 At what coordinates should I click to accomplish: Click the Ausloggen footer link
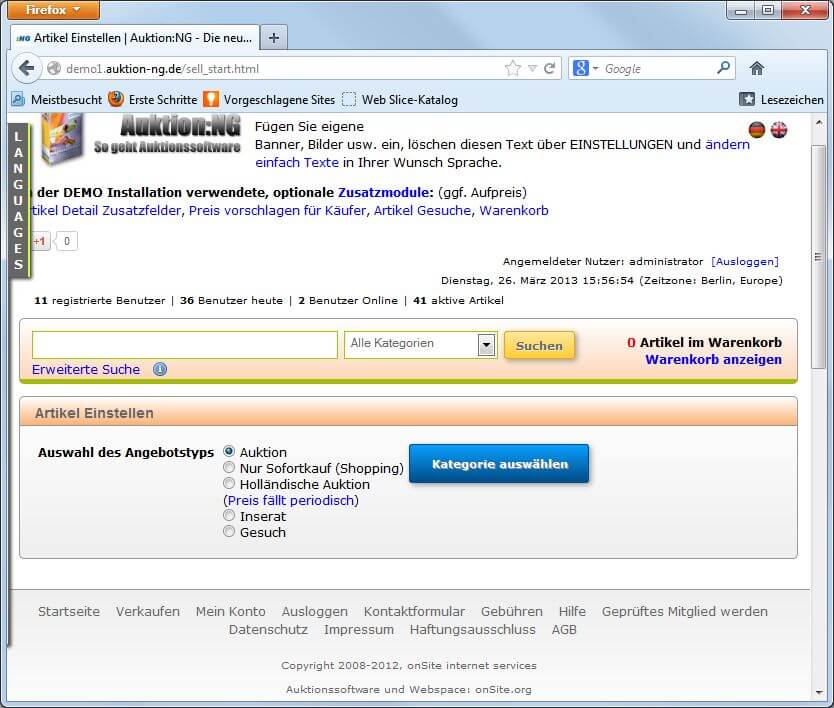[x=315, y=611]
